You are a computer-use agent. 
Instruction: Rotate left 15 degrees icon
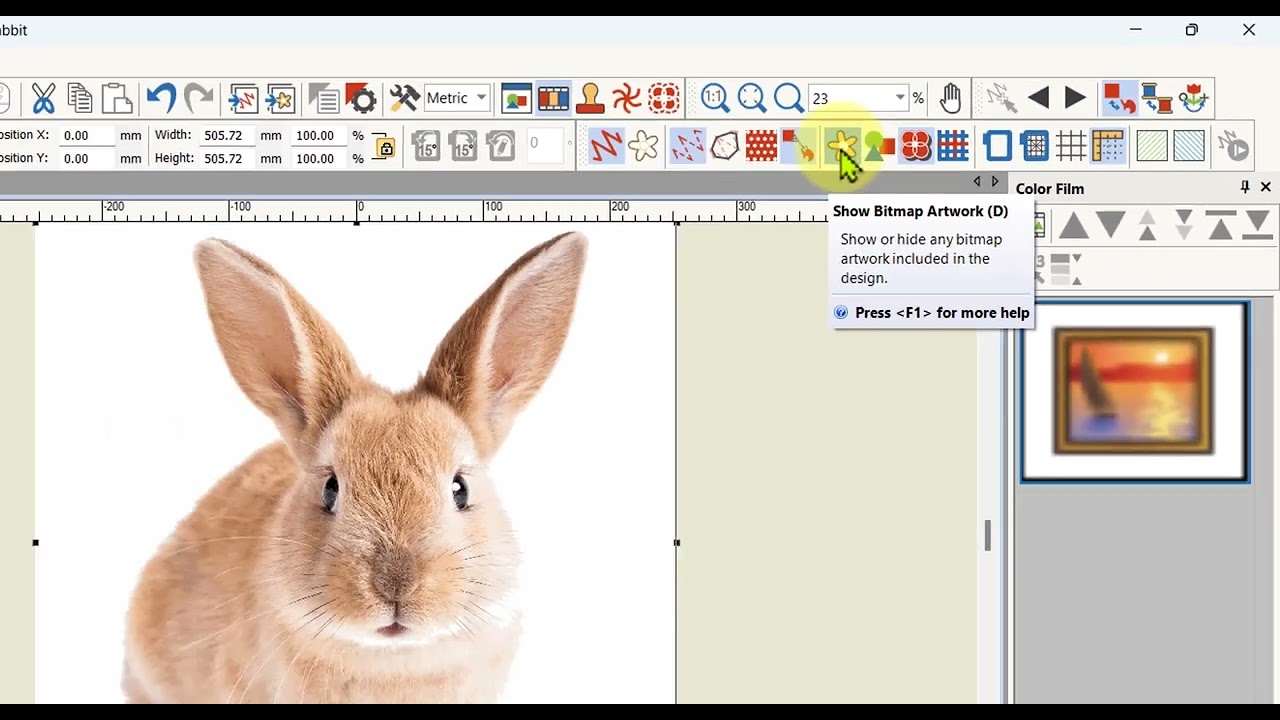[x=426, y=146]
